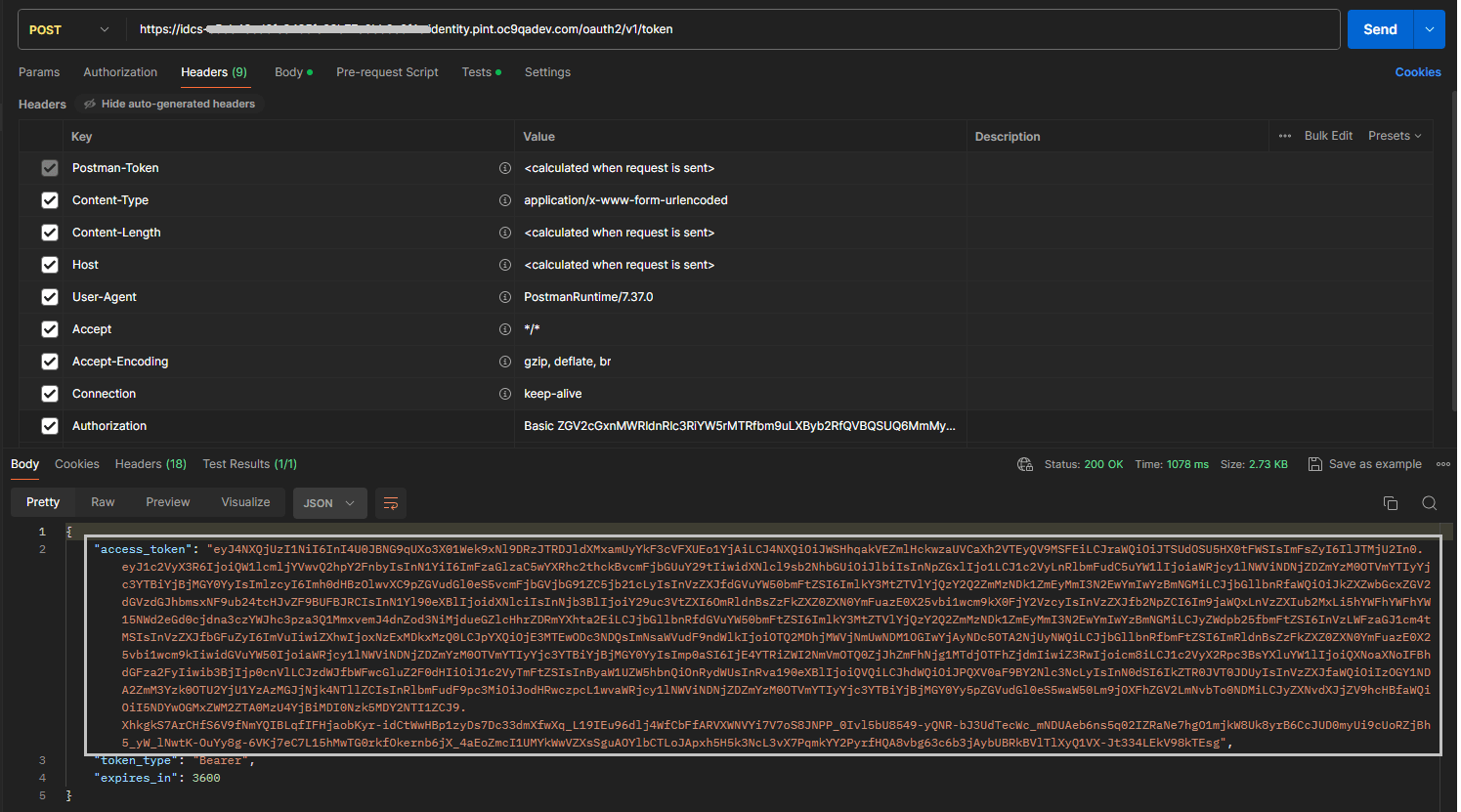
Task: Click the wrap lines icon beside JSON
Action: pyautogui.click(x=391, y=503)
